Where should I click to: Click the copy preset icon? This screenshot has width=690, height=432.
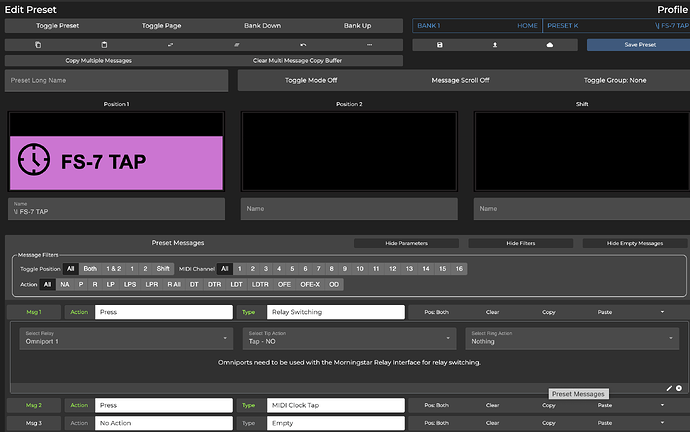38,45
